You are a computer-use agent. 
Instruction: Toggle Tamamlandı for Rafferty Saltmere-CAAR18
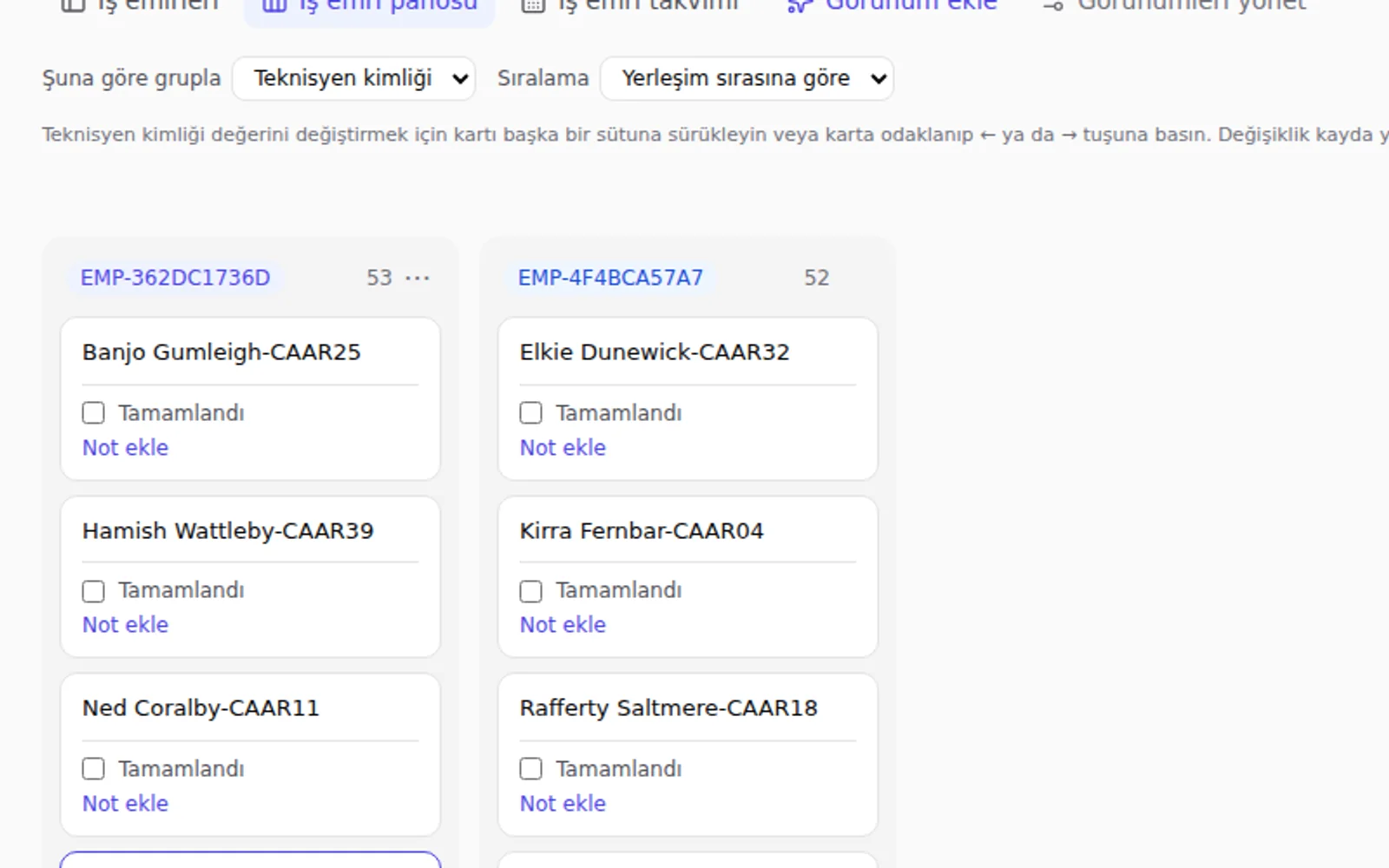(x=531, y=769)
